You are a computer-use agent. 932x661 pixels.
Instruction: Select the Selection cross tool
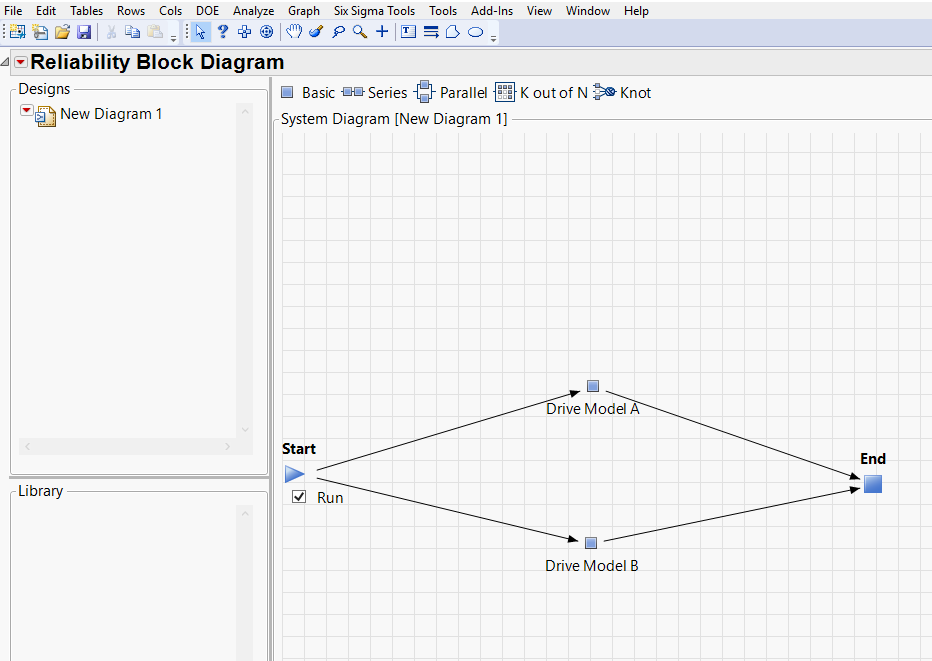(x=244, y=32)
